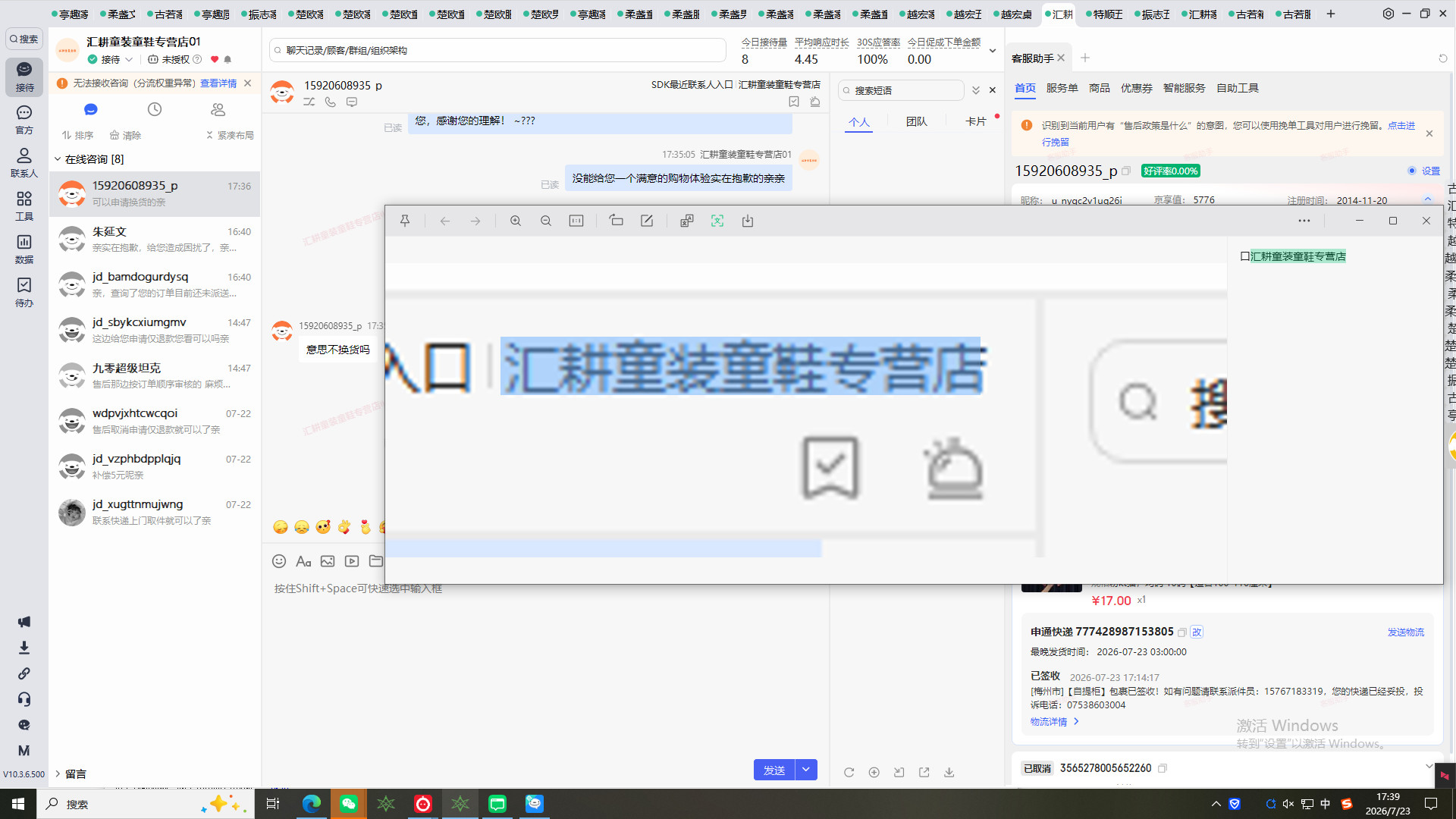Open WeChat from the taskbar
This screenshot has height=819, width=1456.
(349, 804)
